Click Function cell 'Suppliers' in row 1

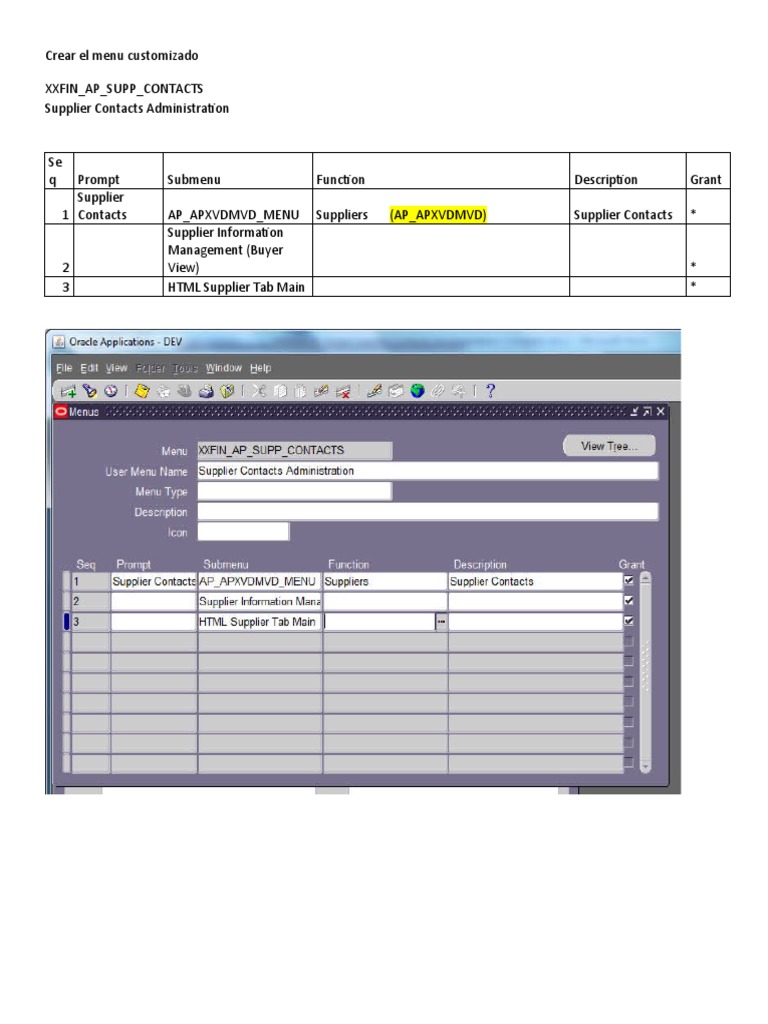click(x=385, y=581)
